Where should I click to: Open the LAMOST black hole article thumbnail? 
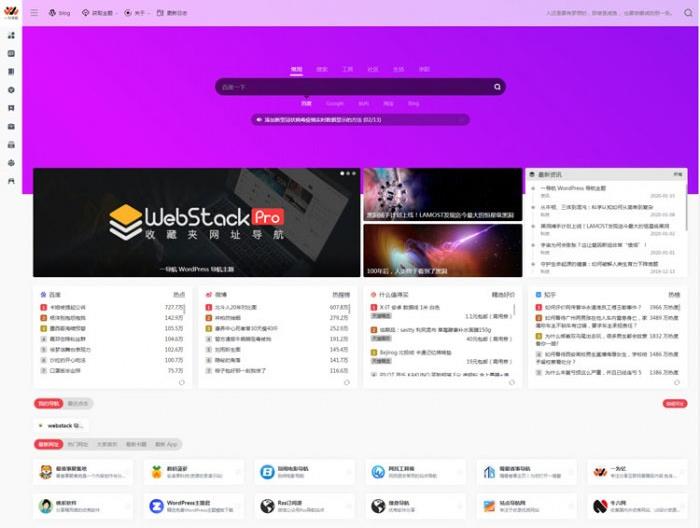coord(443,195)
